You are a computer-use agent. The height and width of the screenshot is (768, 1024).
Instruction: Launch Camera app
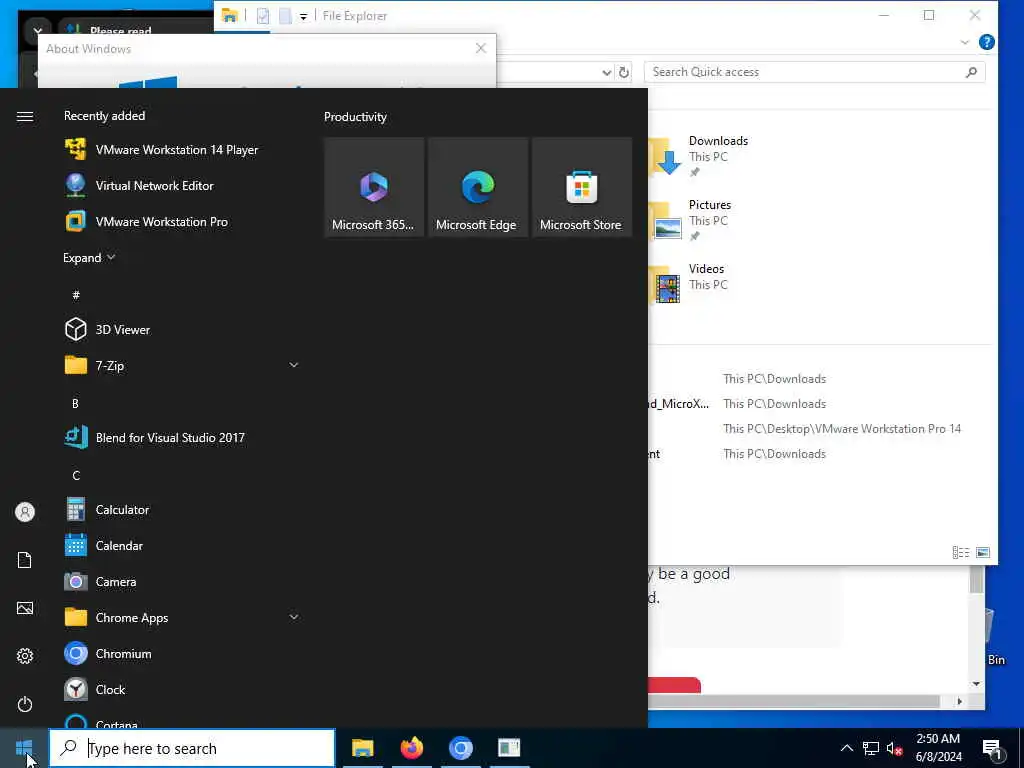116,581
